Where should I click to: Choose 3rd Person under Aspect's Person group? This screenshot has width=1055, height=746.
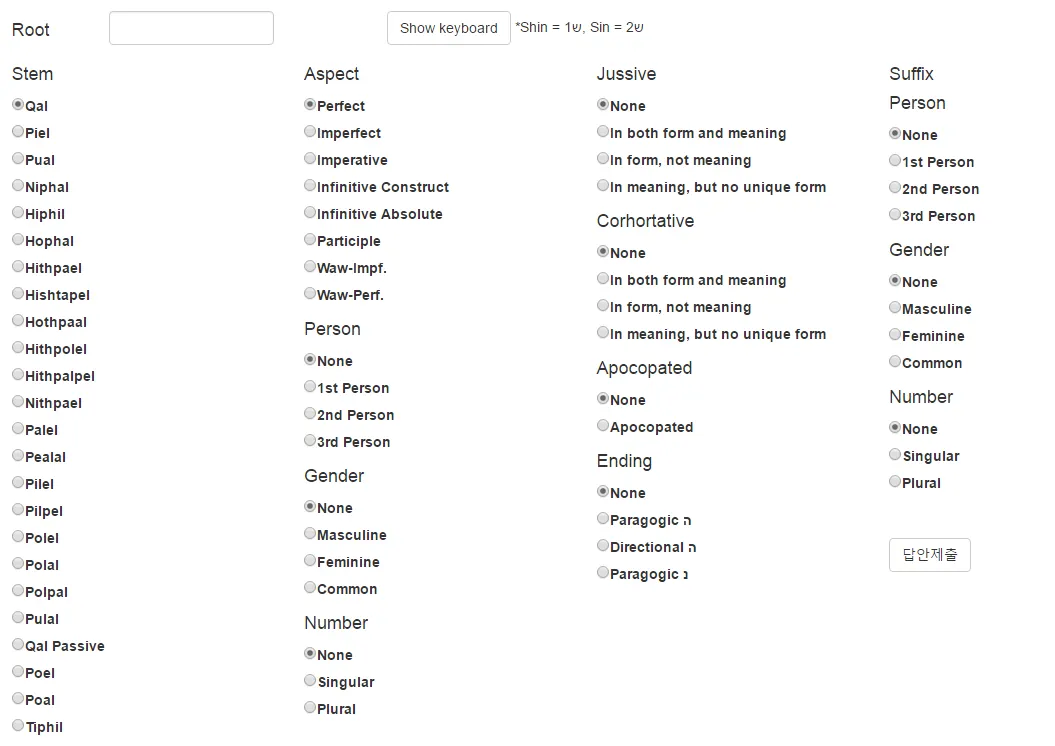tap(310, 441)
